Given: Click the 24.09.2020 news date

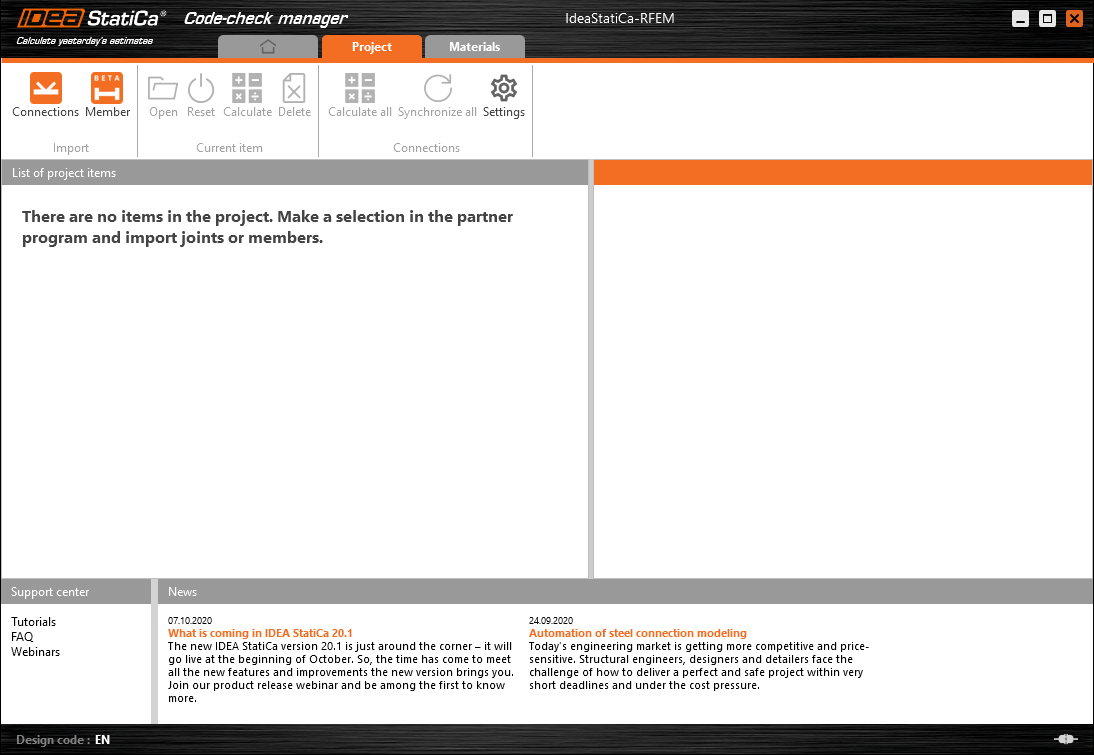Looking at the screenshot, I should click(551, 620).
